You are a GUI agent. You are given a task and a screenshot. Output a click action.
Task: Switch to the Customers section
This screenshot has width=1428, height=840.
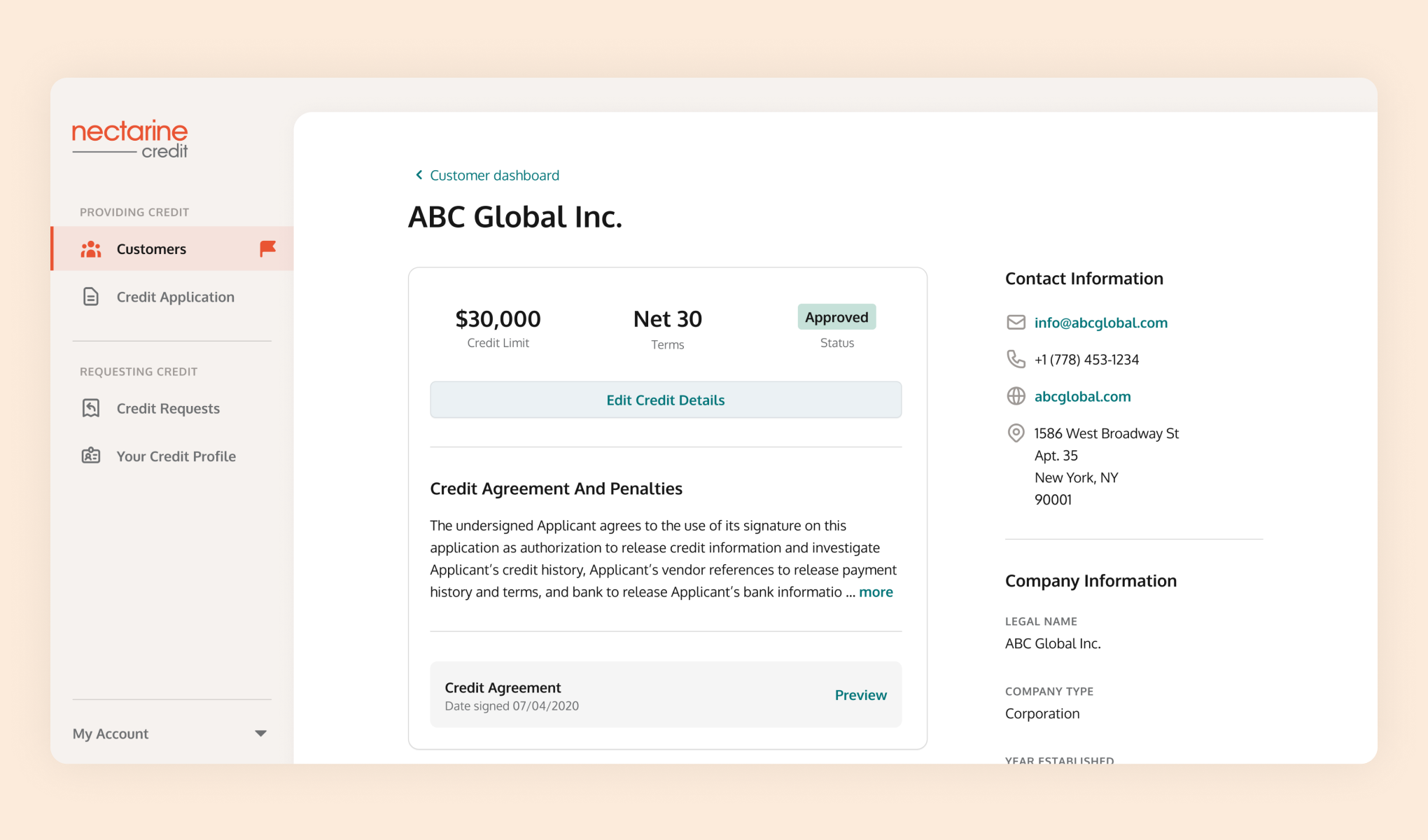click(x=151, y=248)
